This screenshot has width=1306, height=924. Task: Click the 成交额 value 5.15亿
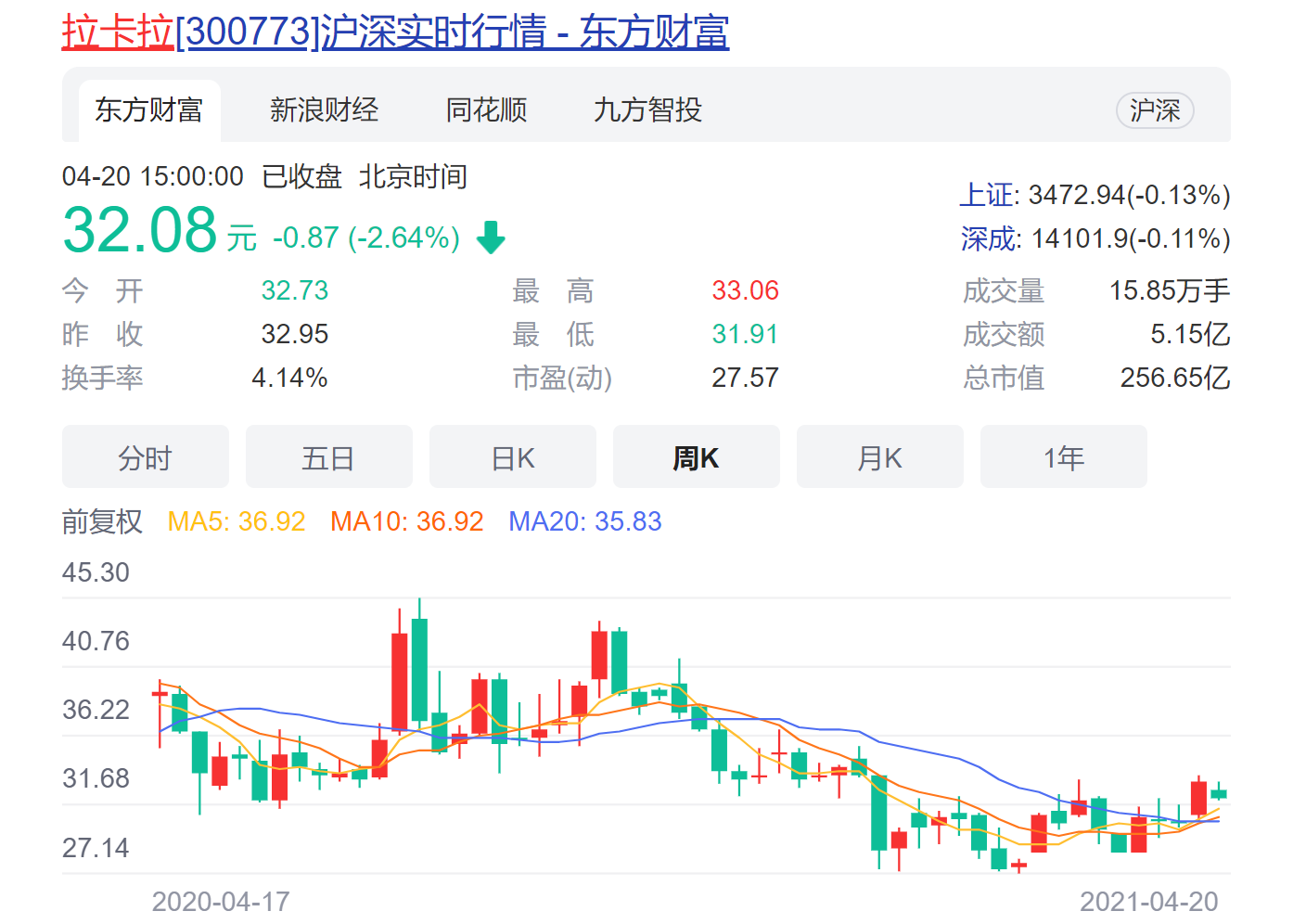(1190, 334)
